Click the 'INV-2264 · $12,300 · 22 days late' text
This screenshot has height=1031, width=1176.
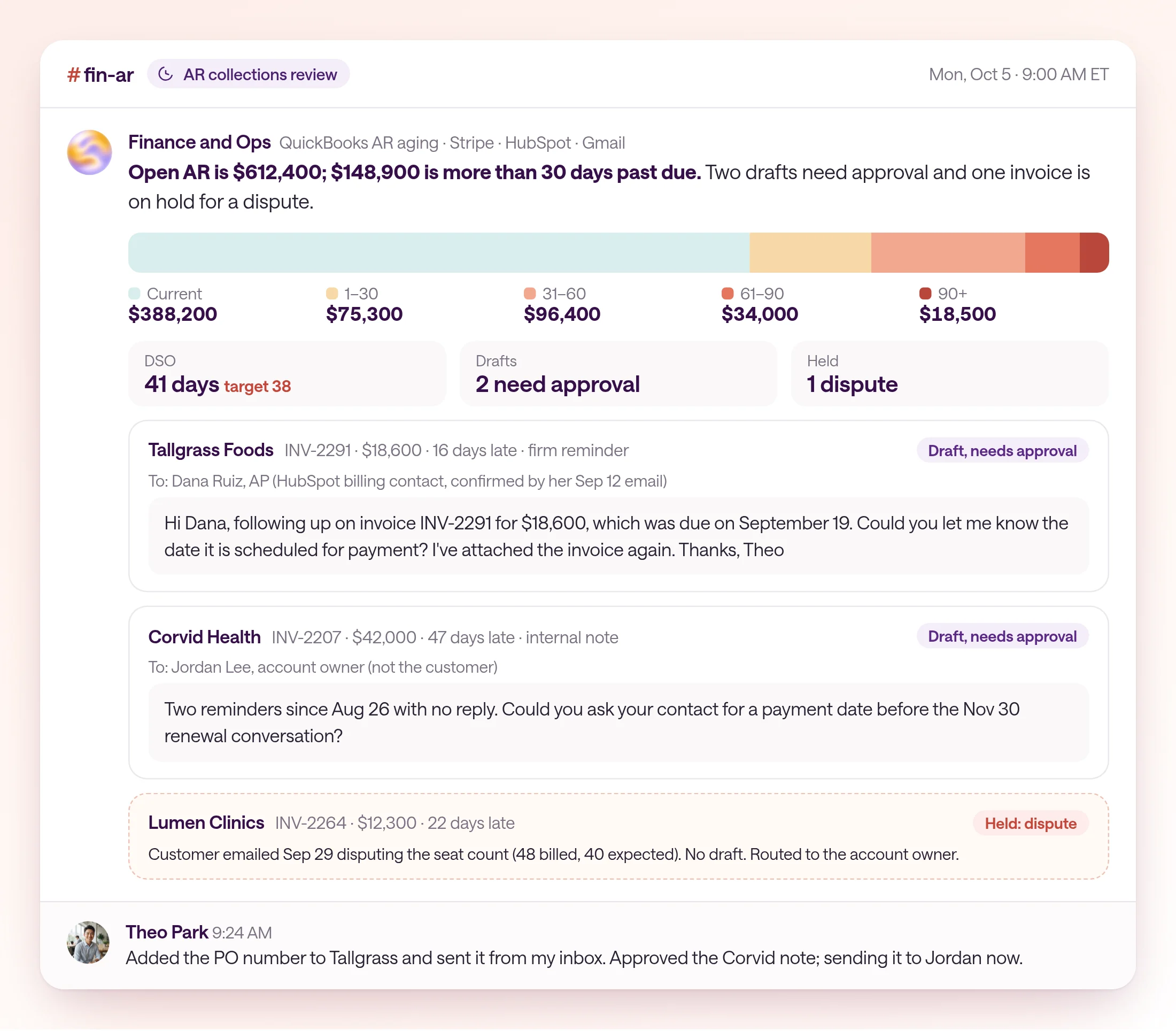pyautogui.click(x=394, y=823)
